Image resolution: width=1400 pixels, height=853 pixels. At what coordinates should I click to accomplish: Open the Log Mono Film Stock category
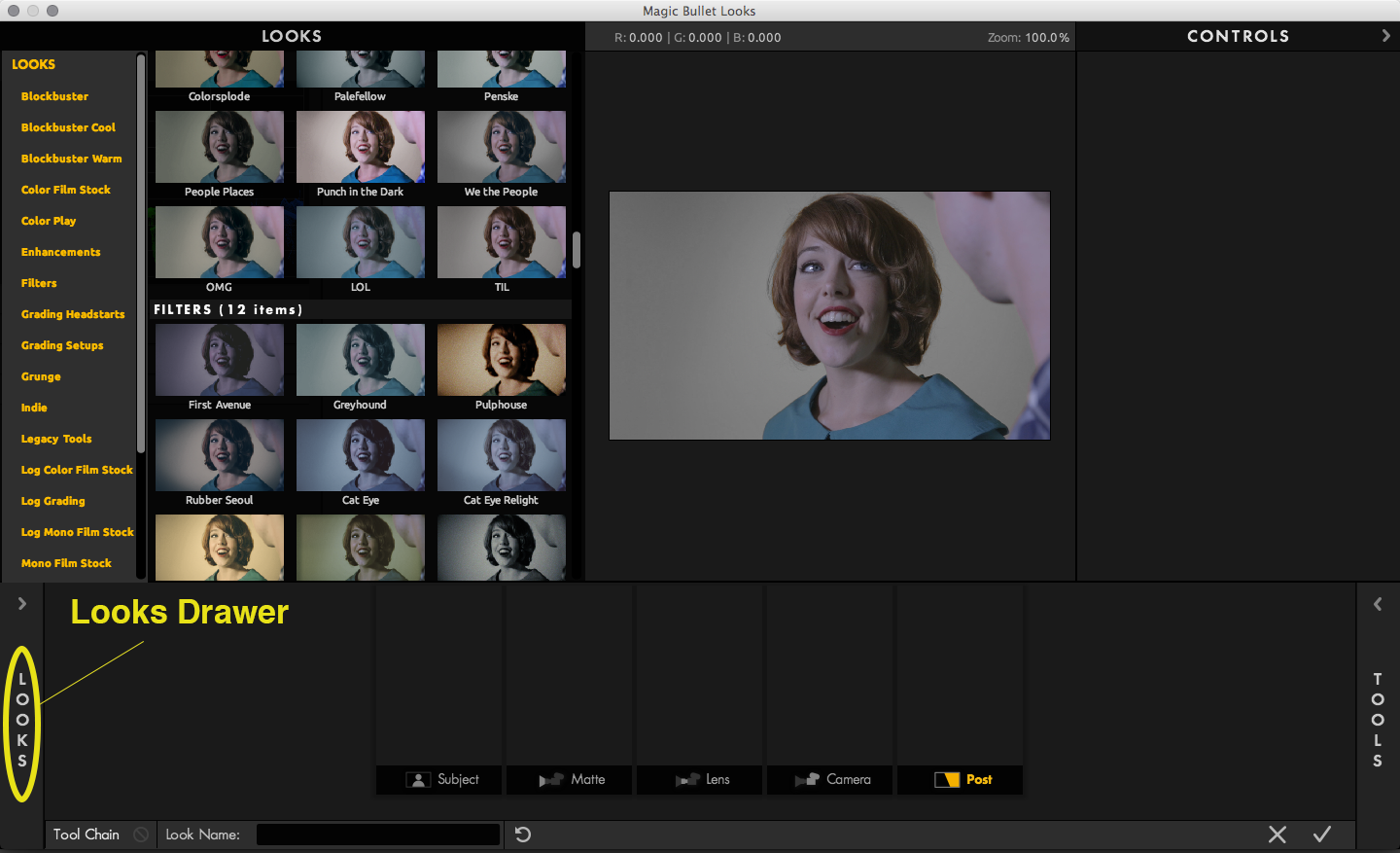pos(77,532)
